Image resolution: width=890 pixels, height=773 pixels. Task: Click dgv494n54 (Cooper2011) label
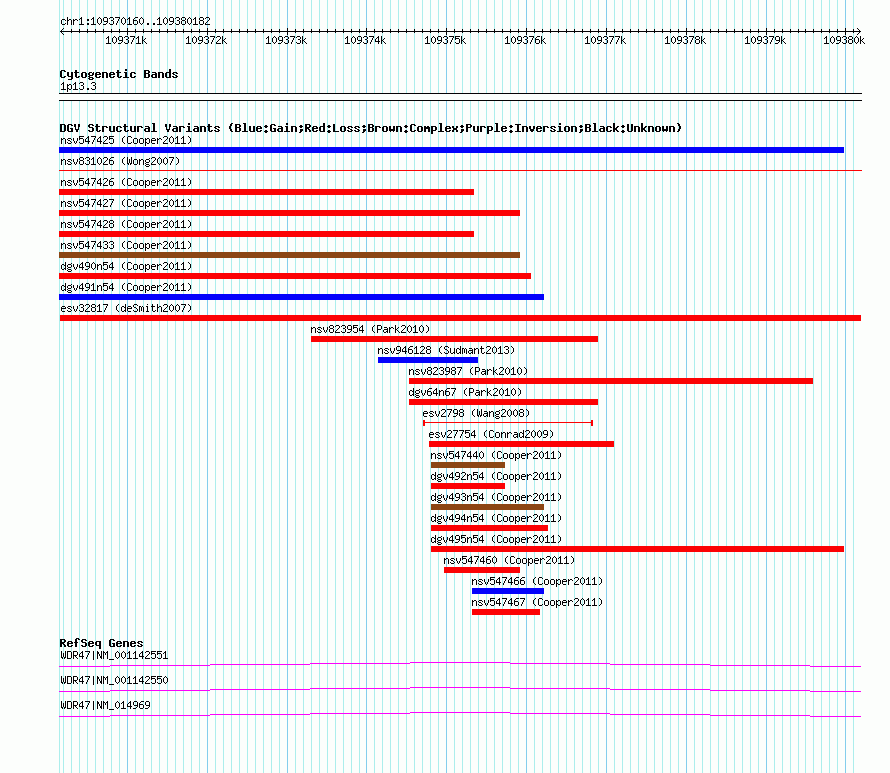(496, 518)
